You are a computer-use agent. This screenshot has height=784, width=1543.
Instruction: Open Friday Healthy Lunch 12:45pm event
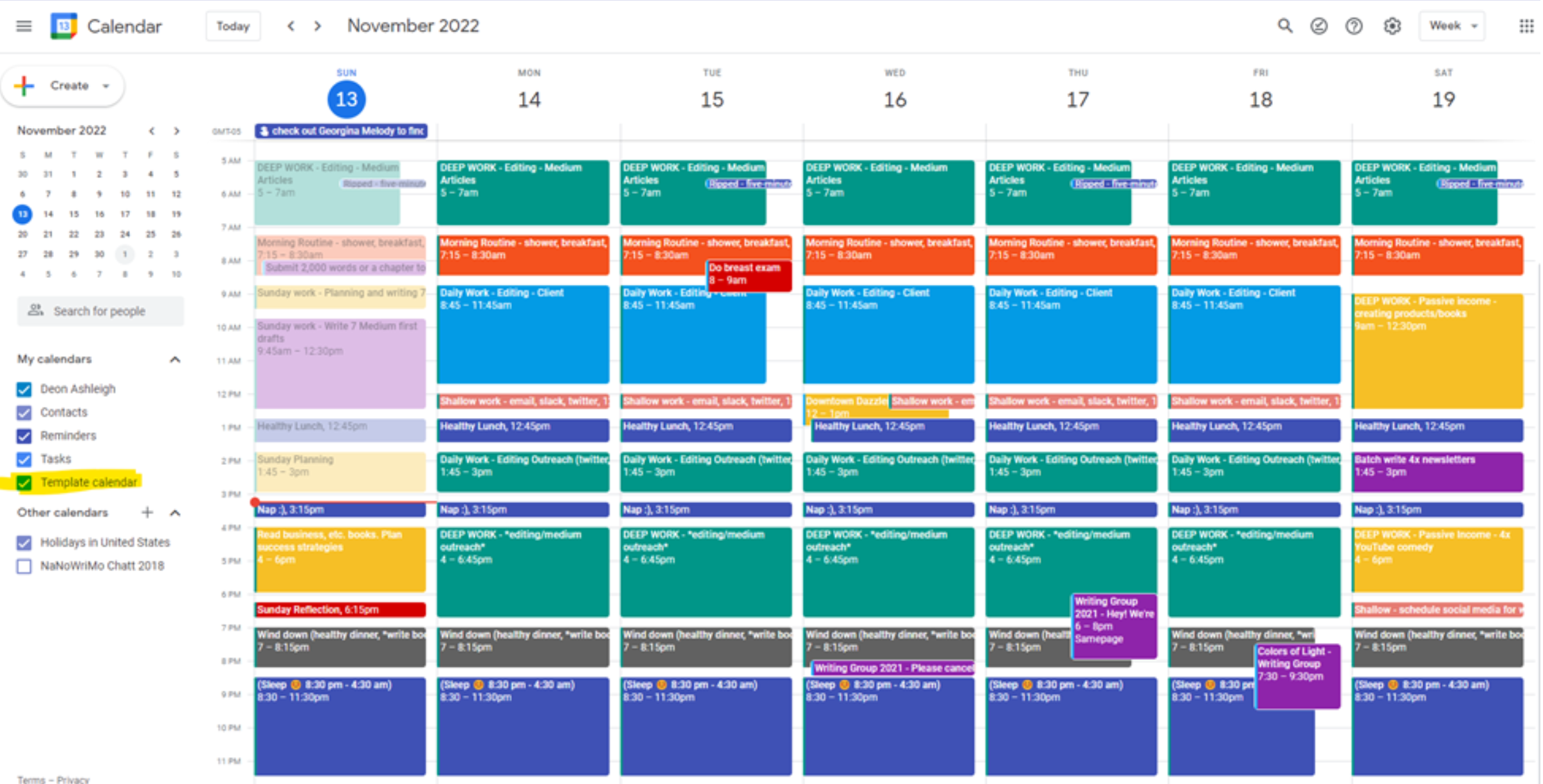click(x=1254, y=430)
